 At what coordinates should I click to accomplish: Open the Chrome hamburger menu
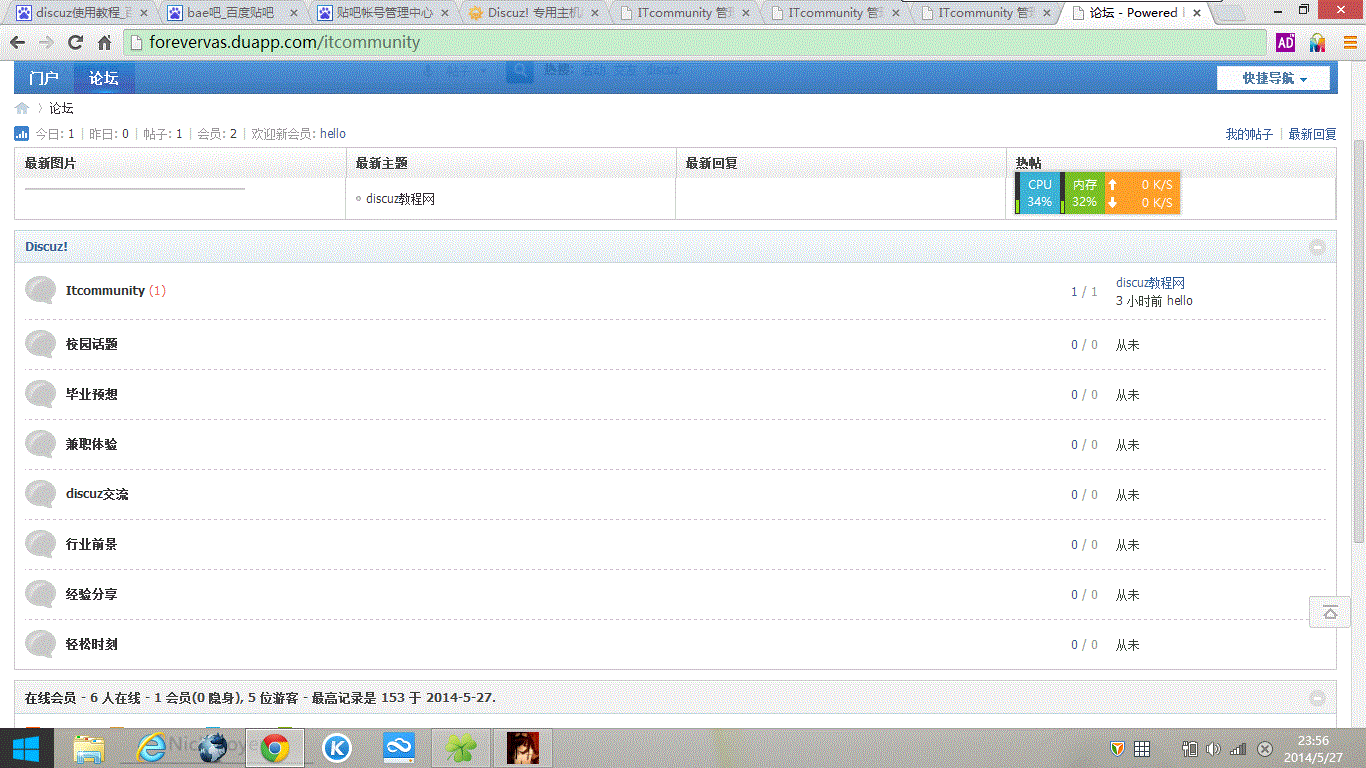pyautogui.click(x=1350, y=43)
